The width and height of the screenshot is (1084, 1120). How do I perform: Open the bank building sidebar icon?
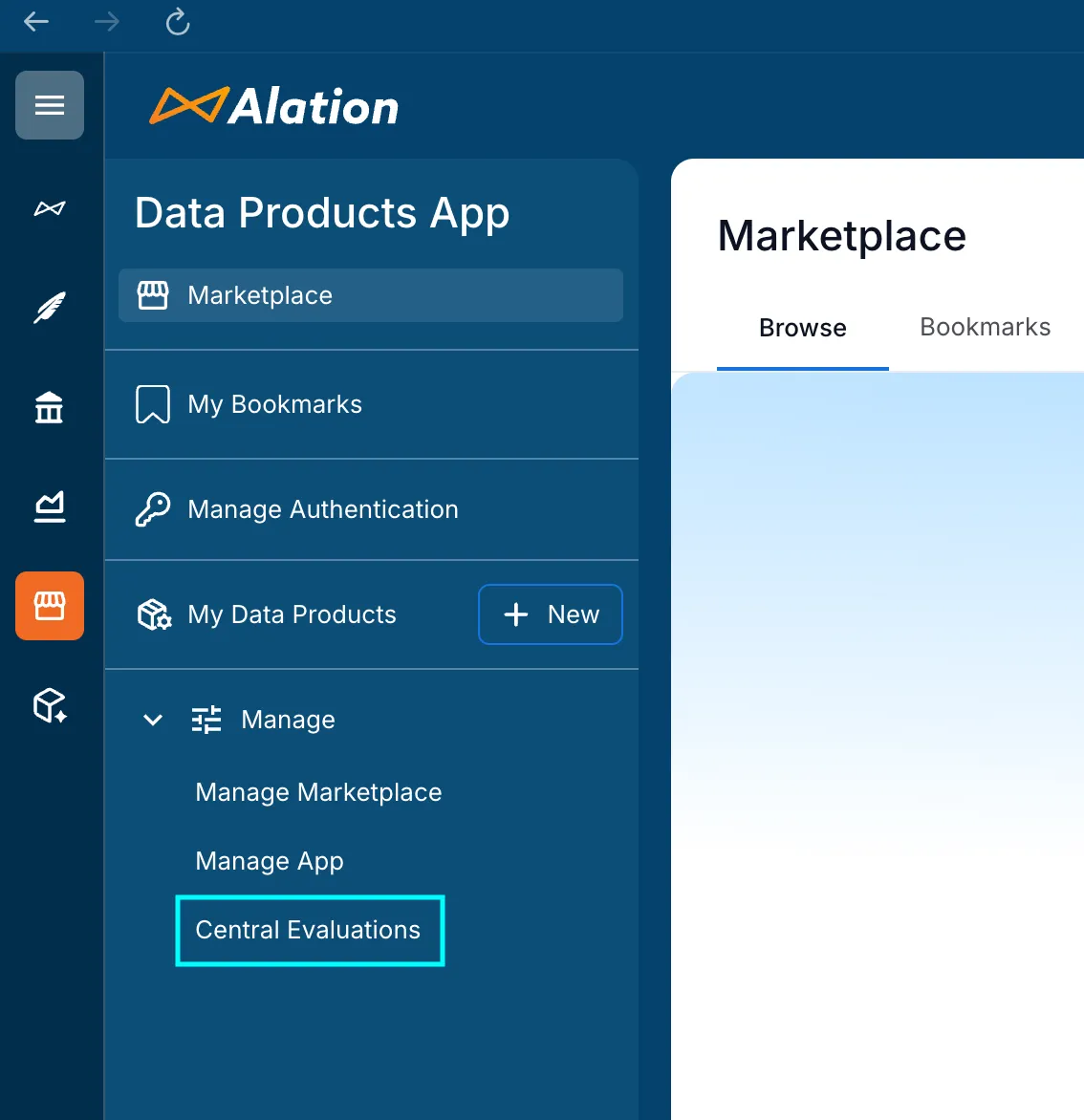click(50, 408)
